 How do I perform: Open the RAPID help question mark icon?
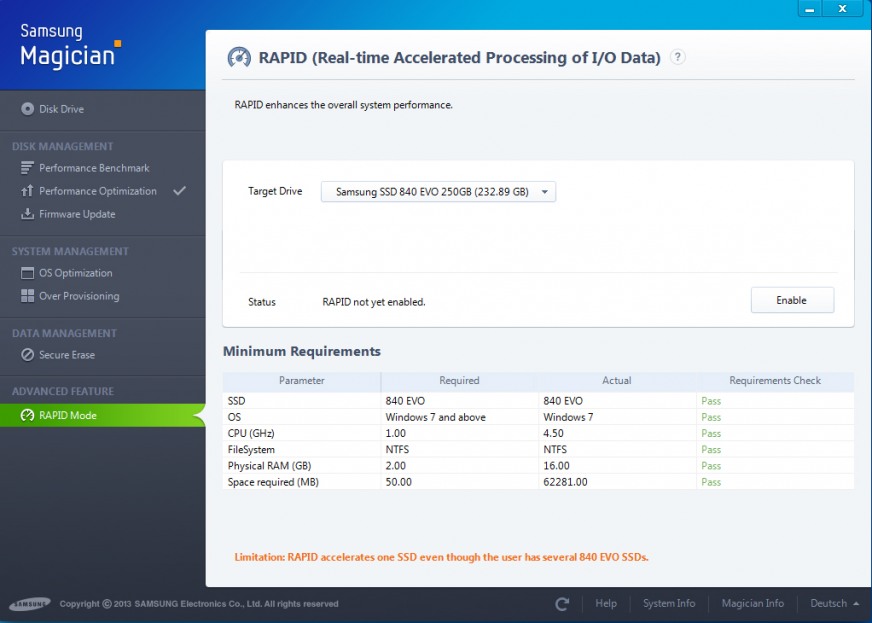(677, 58)
